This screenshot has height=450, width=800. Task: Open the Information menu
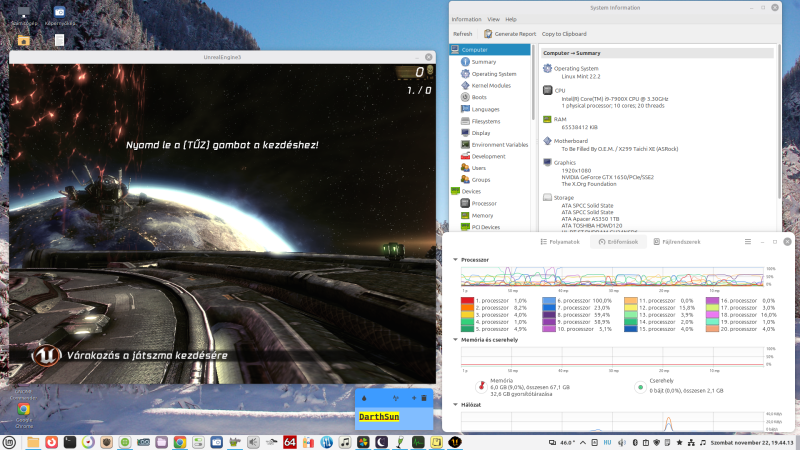click(x=466, y=19)
